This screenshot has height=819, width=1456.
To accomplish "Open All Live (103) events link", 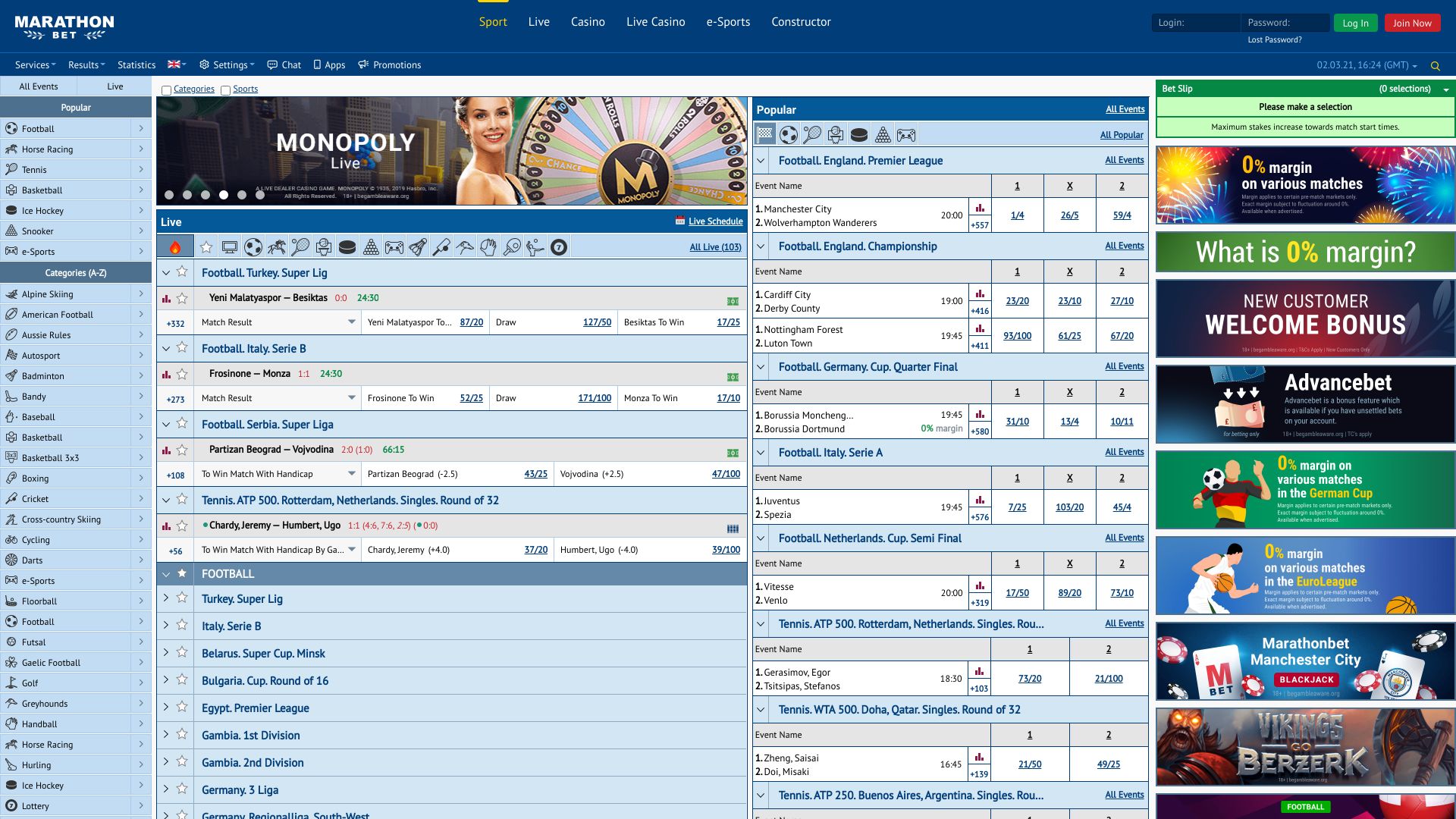I will (715, 246).
